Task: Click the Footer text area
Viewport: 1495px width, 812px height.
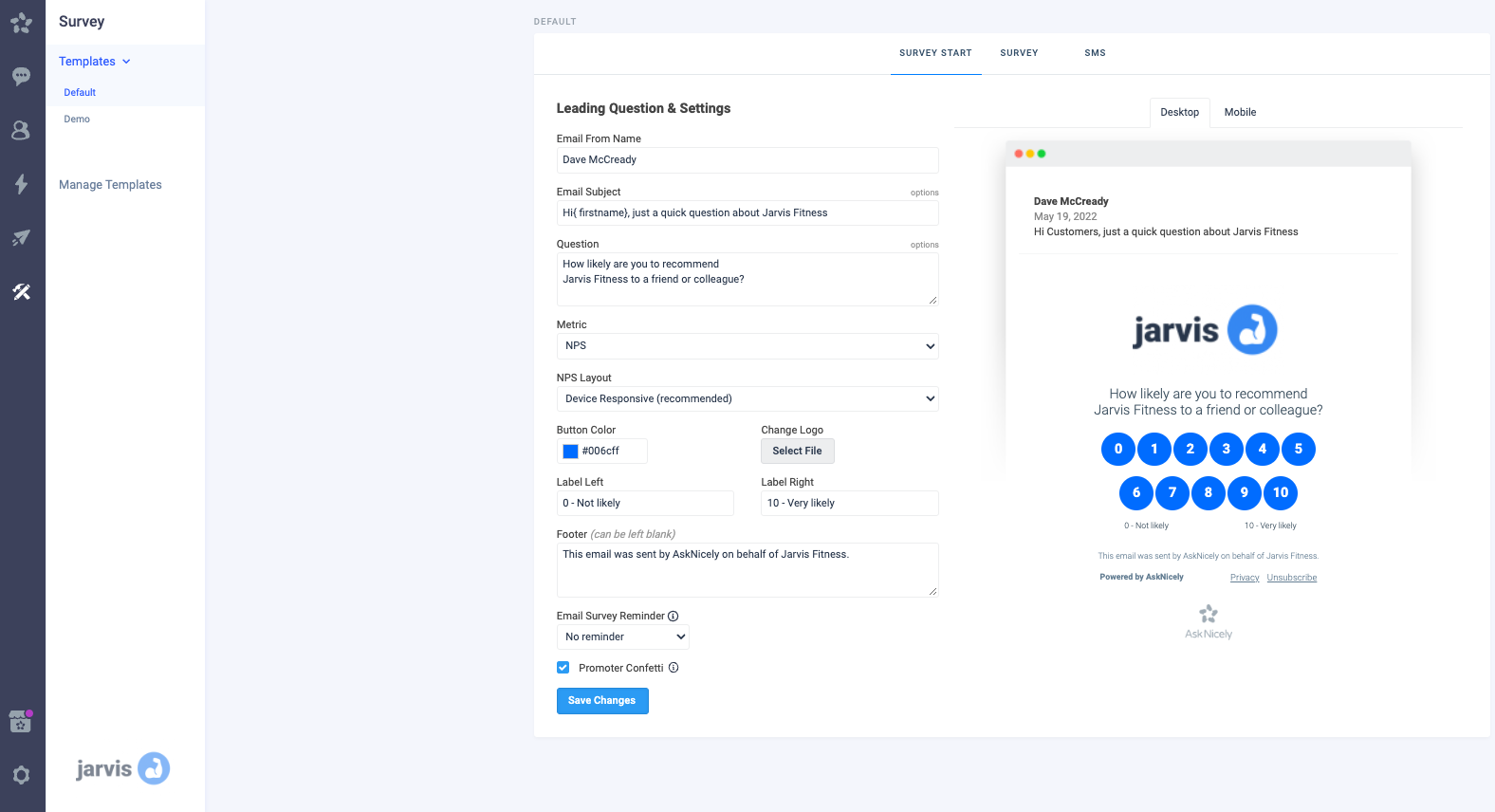Action: pyautogui.click(x=747, y=570)
